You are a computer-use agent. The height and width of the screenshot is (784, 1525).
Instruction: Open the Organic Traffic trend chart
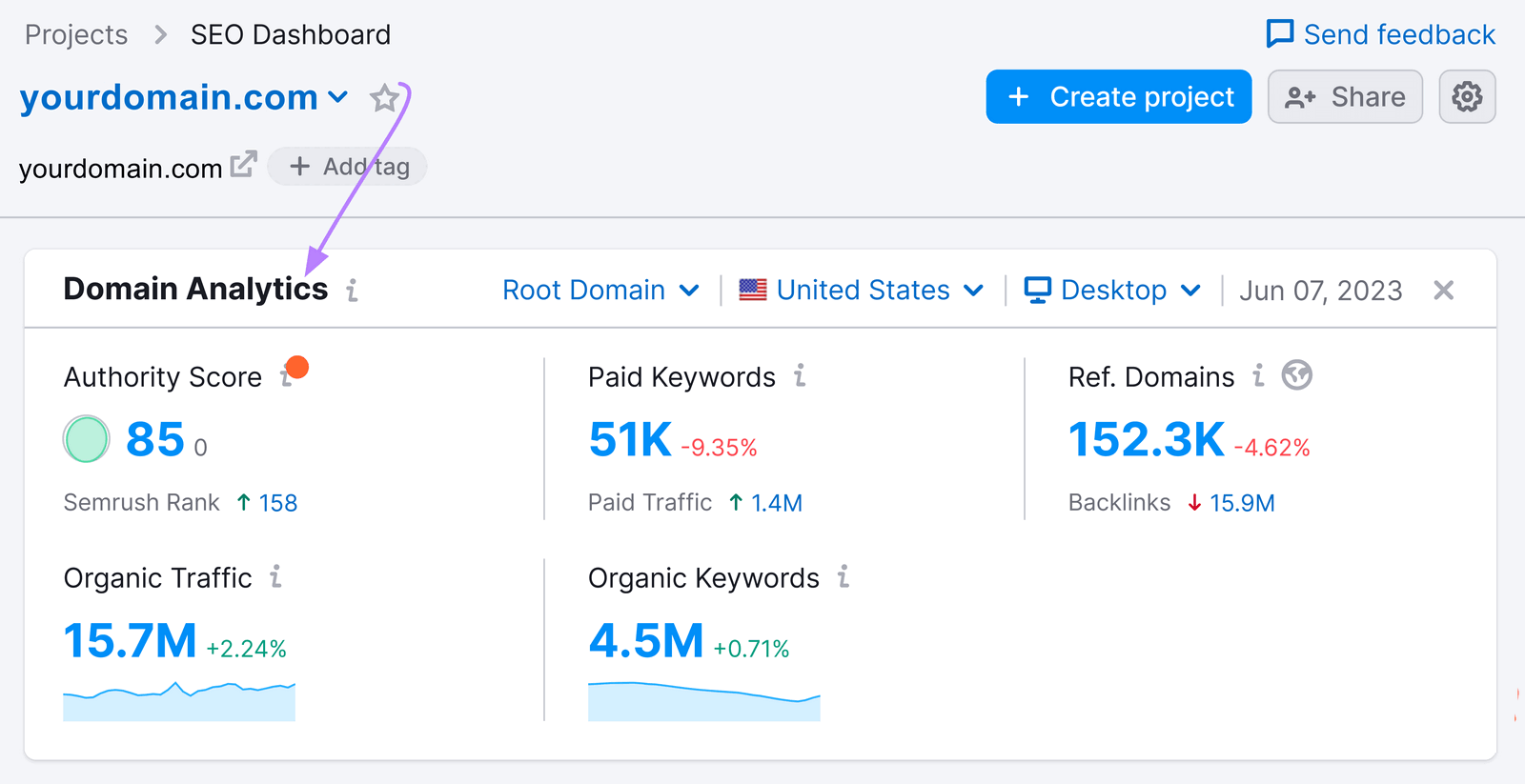click(x=179, y=701)
